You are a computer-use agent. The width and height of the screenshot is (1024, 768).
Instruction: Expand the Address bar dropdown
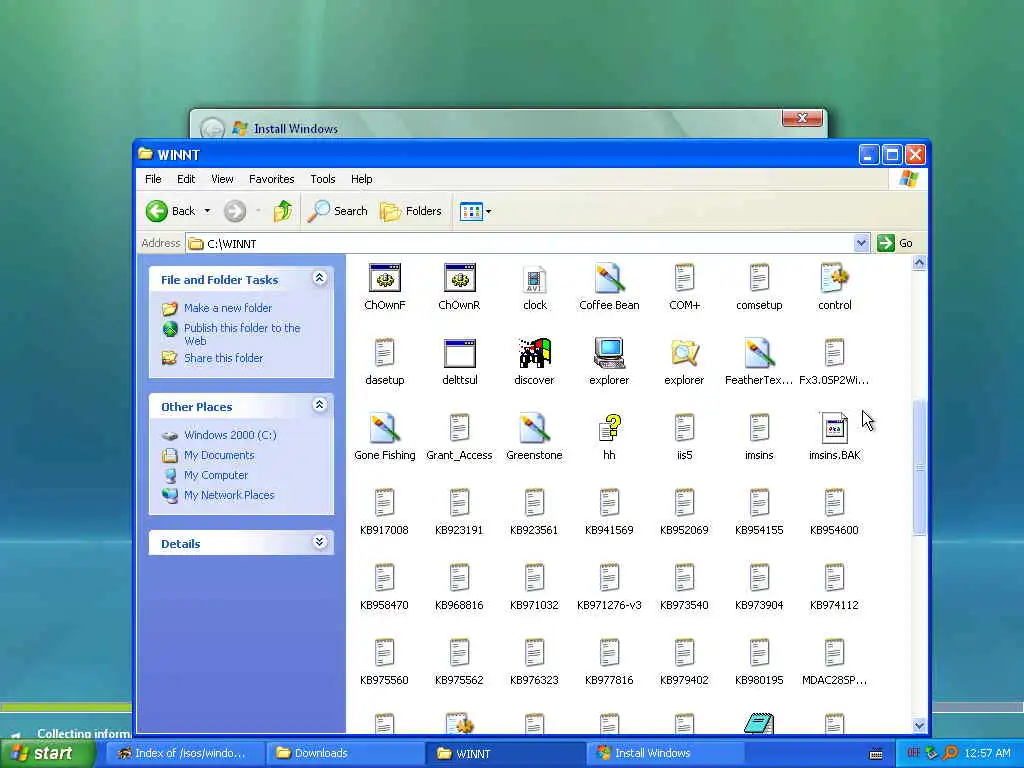point(861,243)
